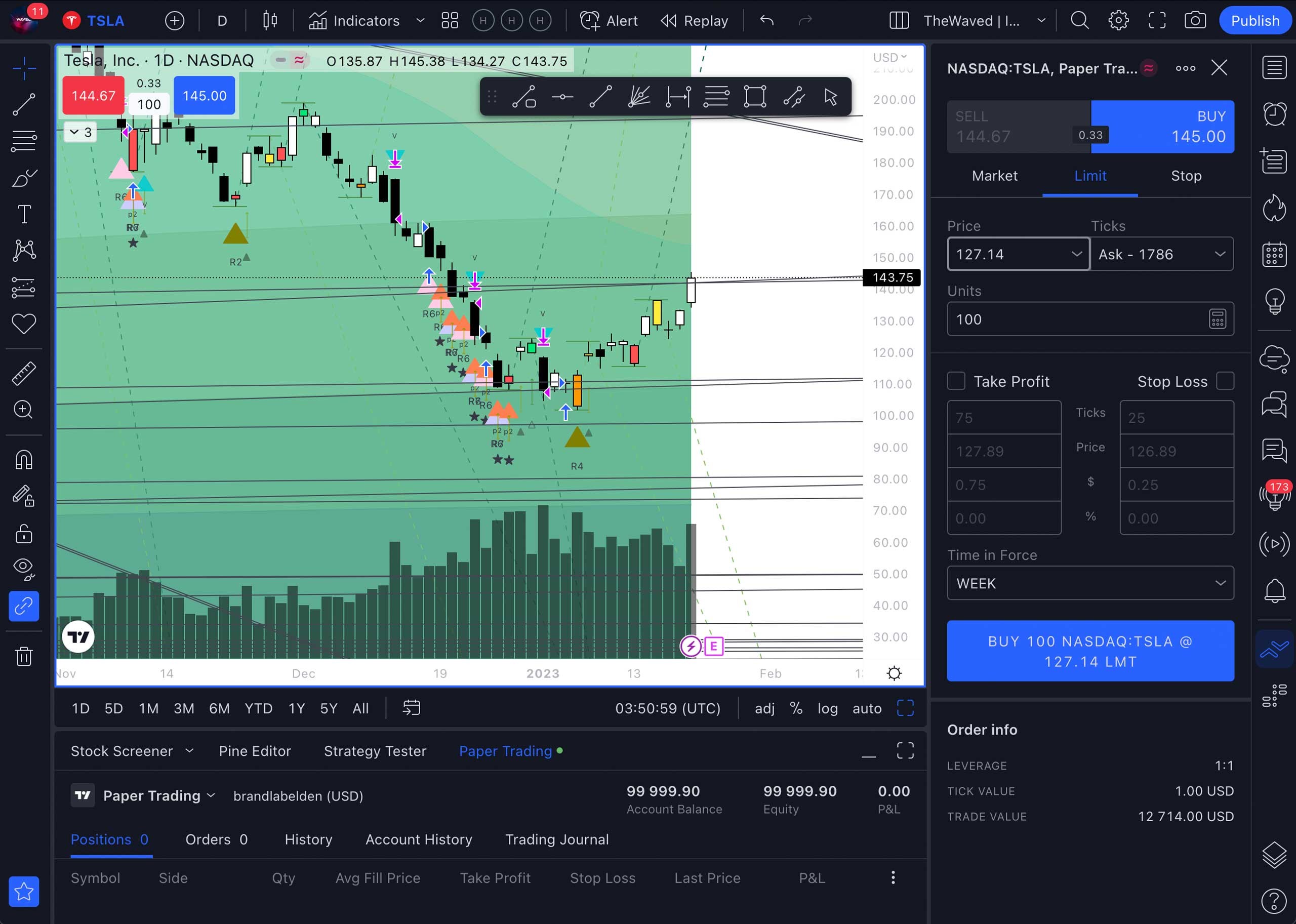The height and width of the screenshot is (924, 1296).
Task: Select the 1Y time range
Action: pos(296,708)
